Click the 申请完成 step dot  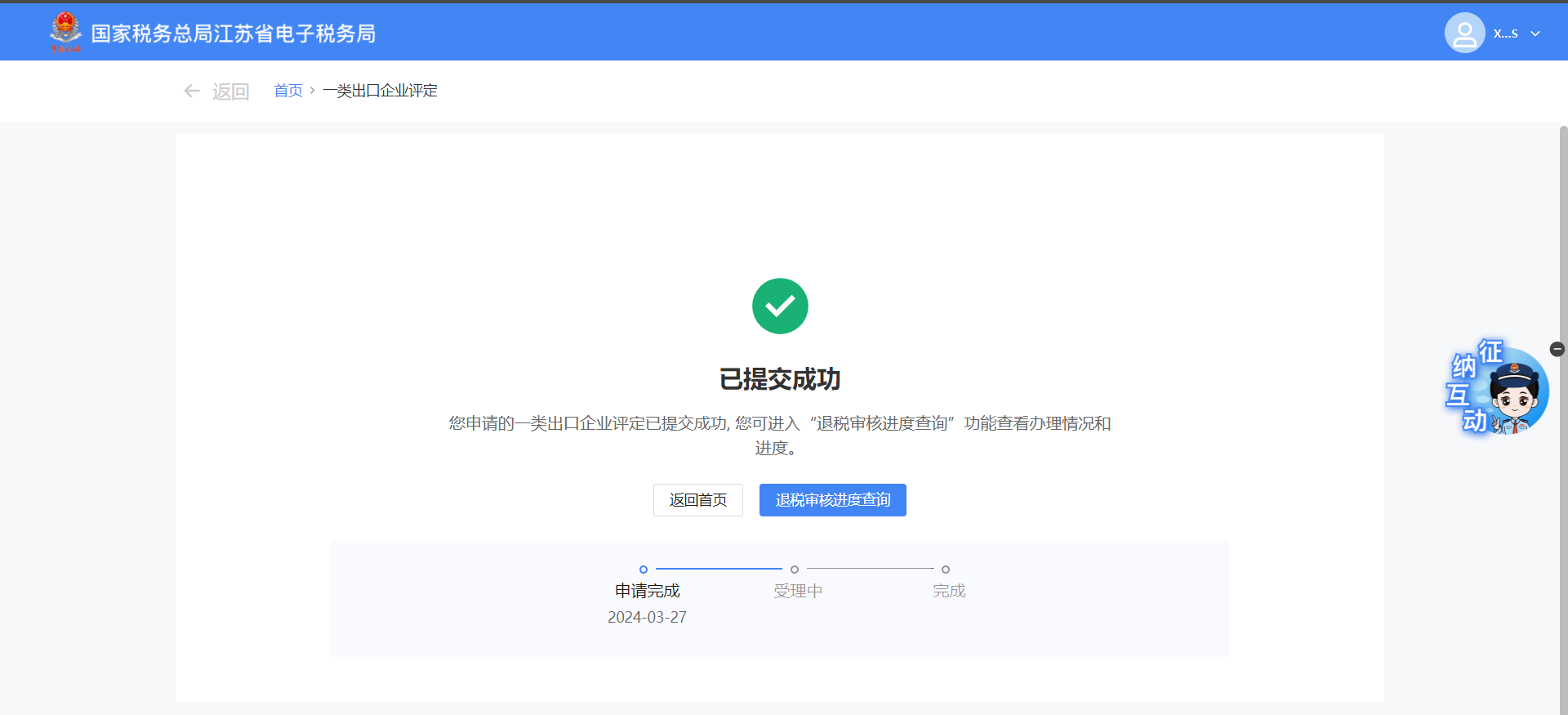[x=644, y=570]
